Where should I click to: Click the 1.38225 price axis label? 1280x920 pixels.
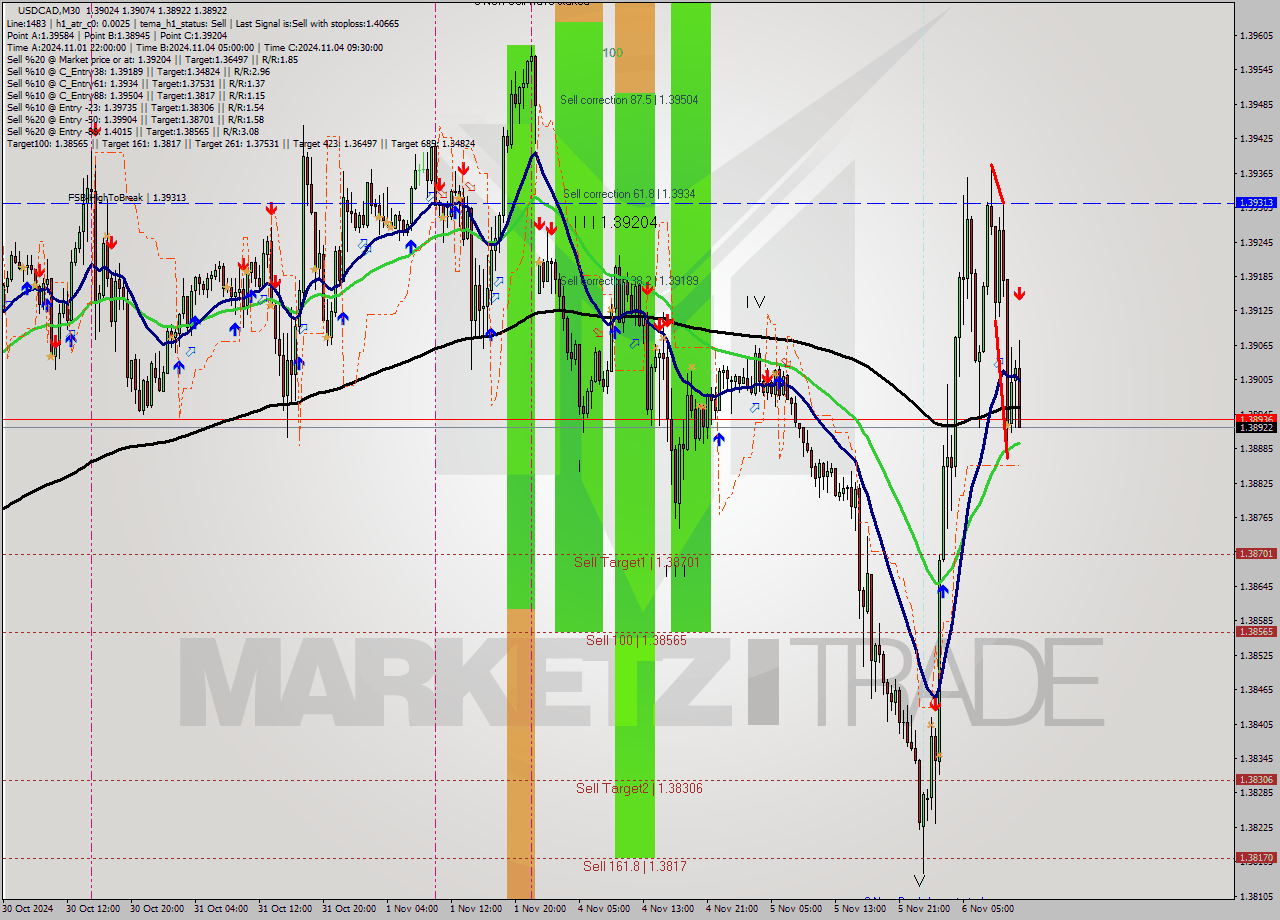point(1257,828)
